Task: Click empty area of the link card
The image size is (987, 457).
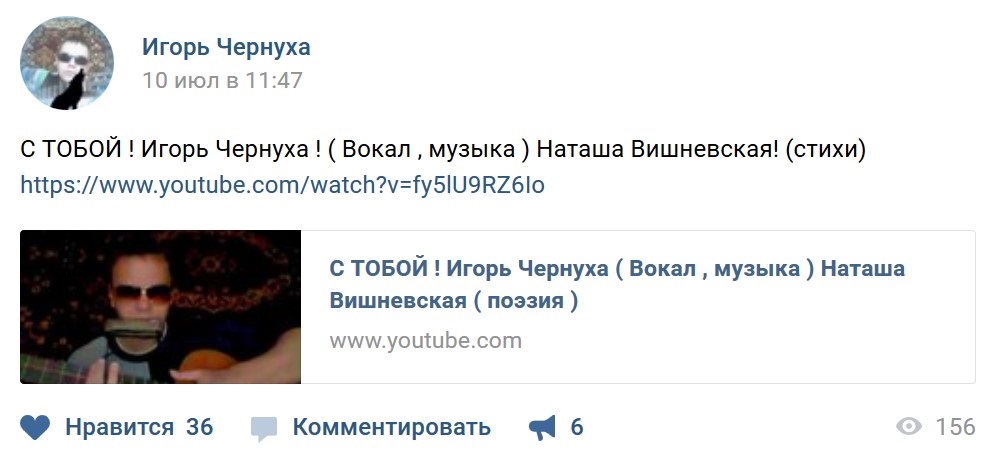Action: [755, 353]
